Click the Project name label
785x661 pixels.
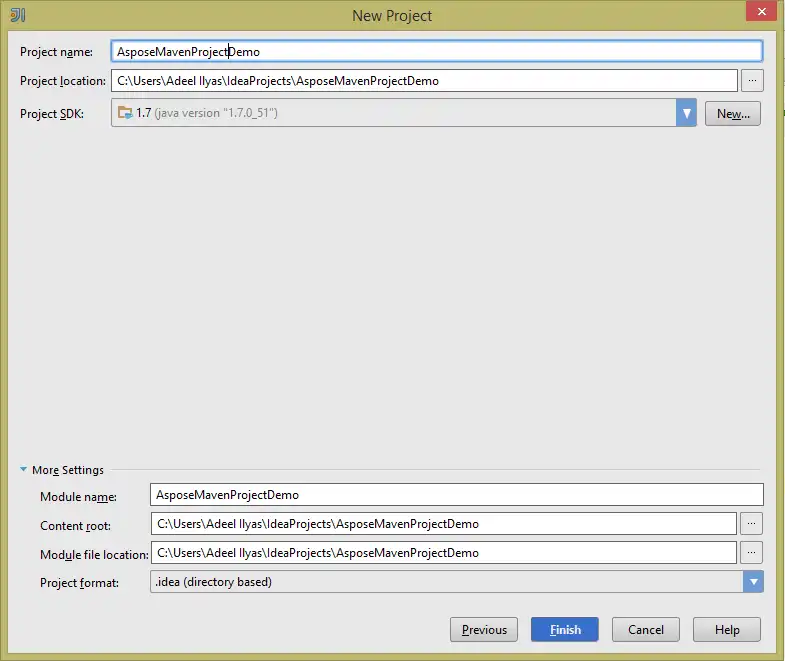(57, 52)
